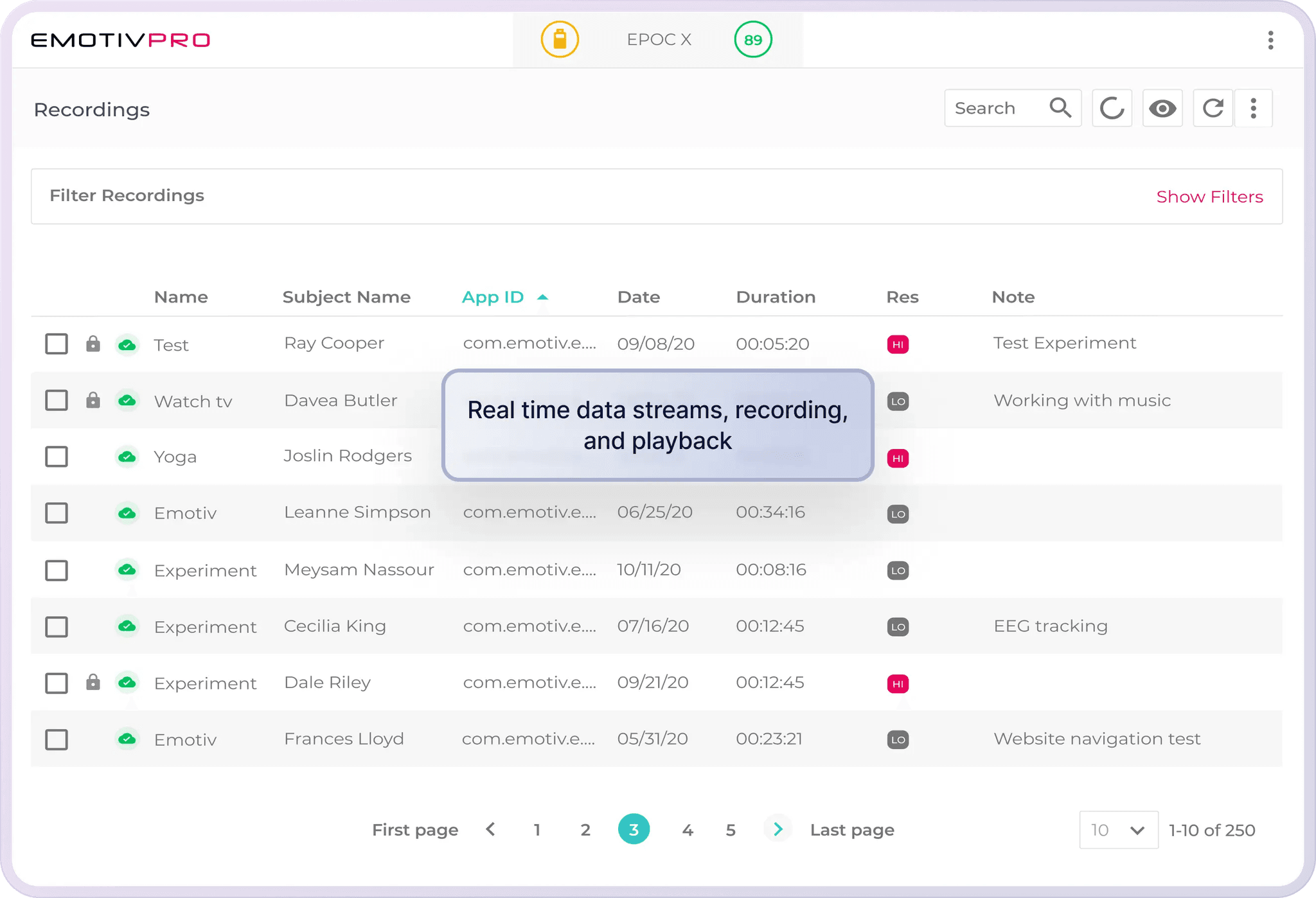
Task: Select the checkbox for the Test recording
Action: click(x=57, y=344)
